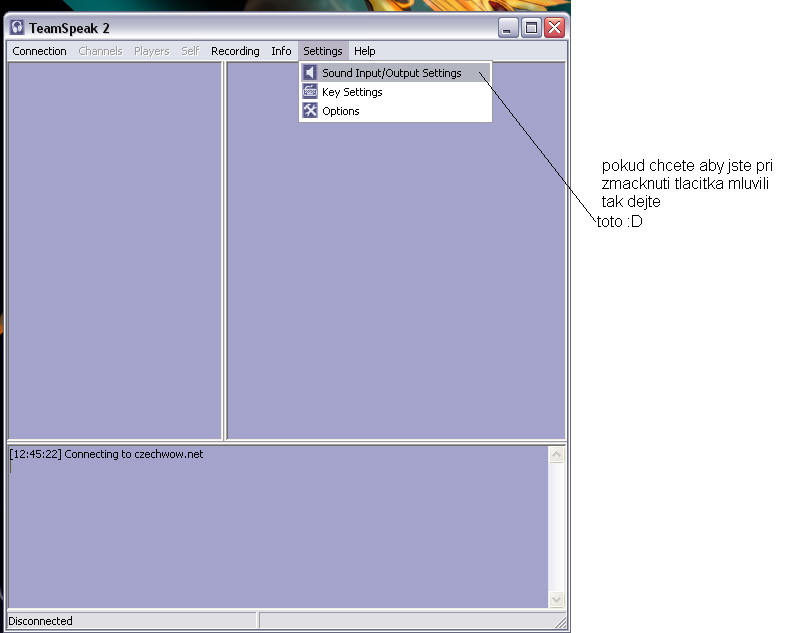The width and height of the screenshot is (798, 633).
Task: Click the greyed-out Players menu
Action: [x=152, y=51]
